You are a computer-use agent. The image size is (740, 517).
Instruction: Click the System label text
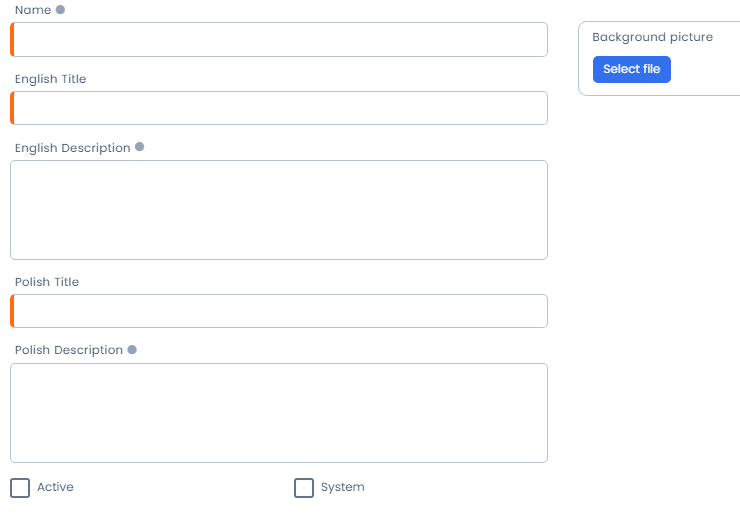(x=342, y=488)
